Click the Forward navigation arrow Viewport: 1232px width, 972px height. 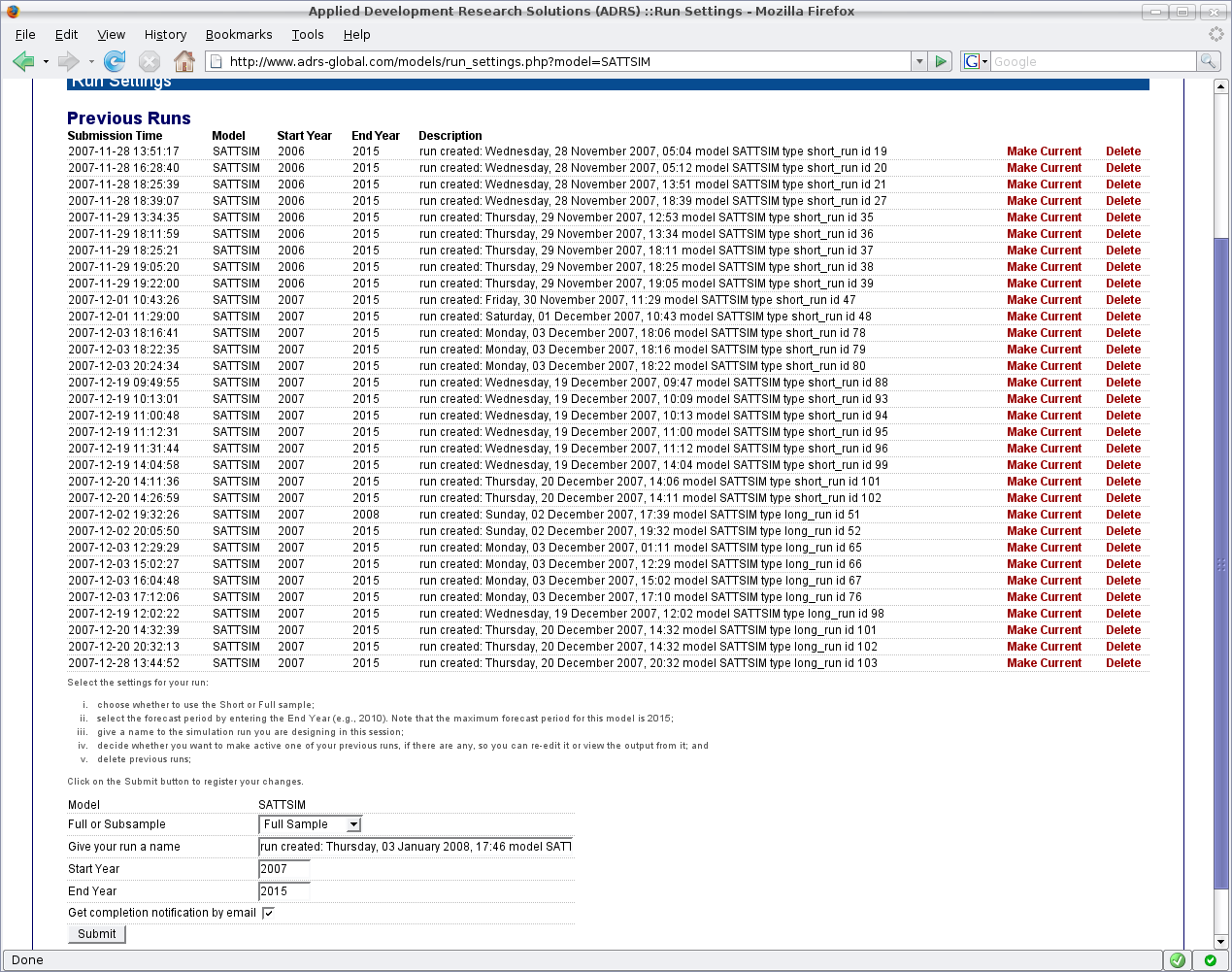(68, 61)
